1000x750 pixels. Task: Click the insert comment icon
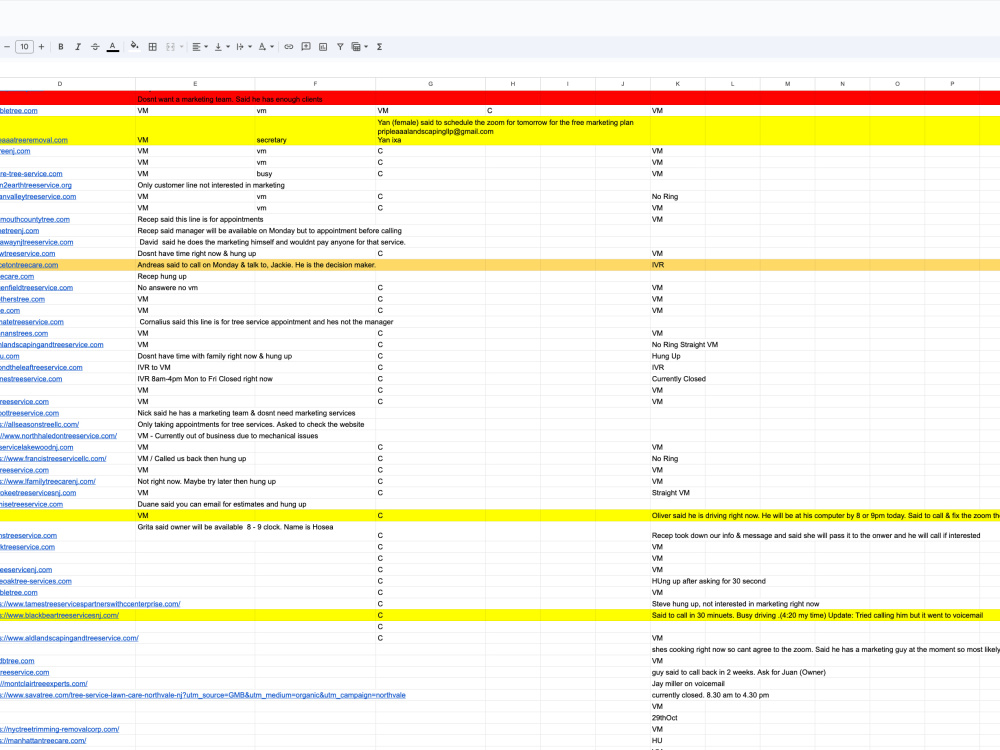tap(306, 47)
